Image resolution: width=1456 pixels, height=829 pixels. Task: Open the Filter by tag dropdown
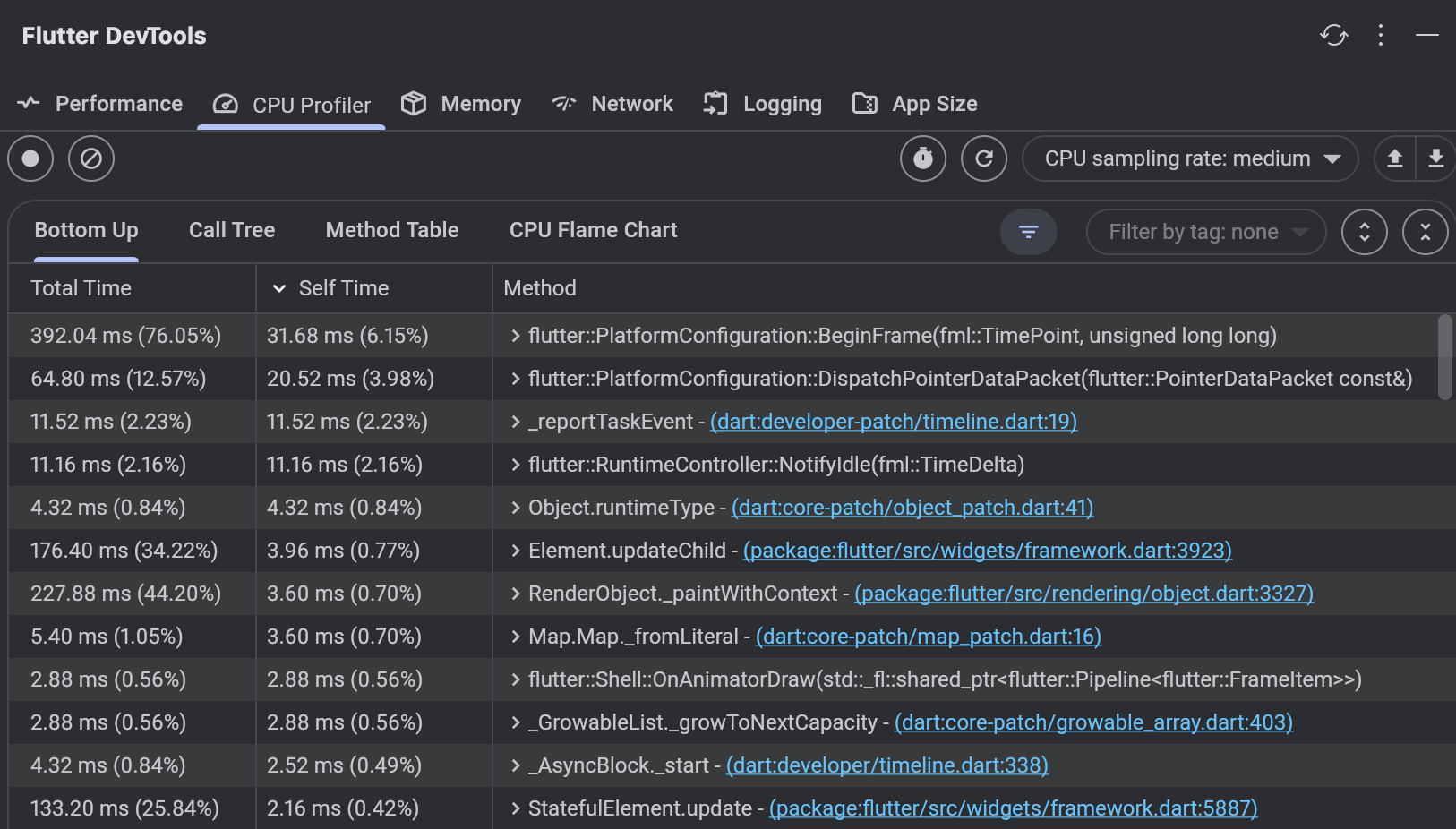(1205, 232)
